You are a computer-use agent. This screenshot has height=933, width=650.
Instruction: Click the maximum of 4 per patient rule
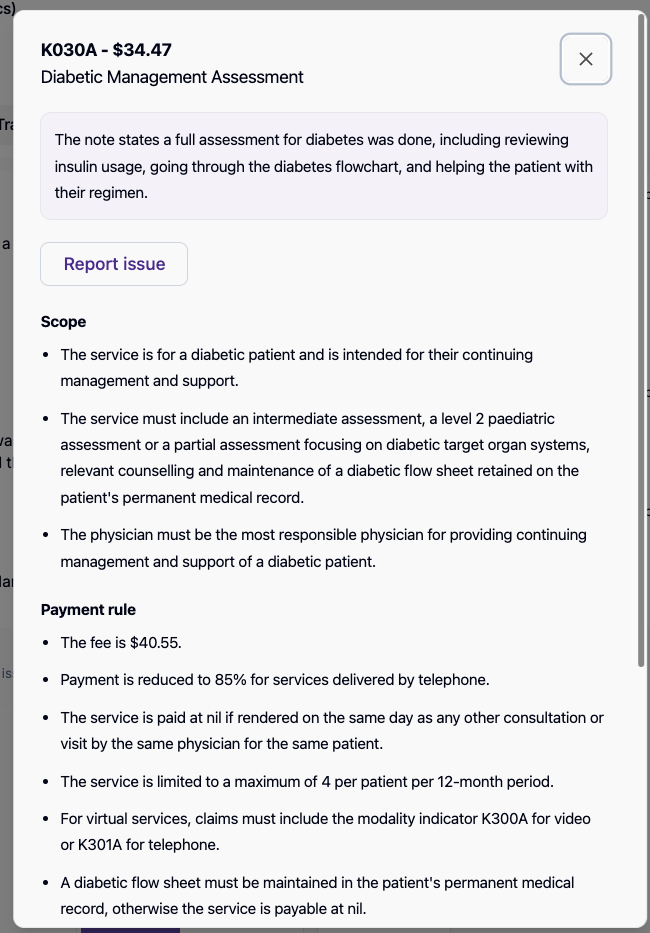307,781
